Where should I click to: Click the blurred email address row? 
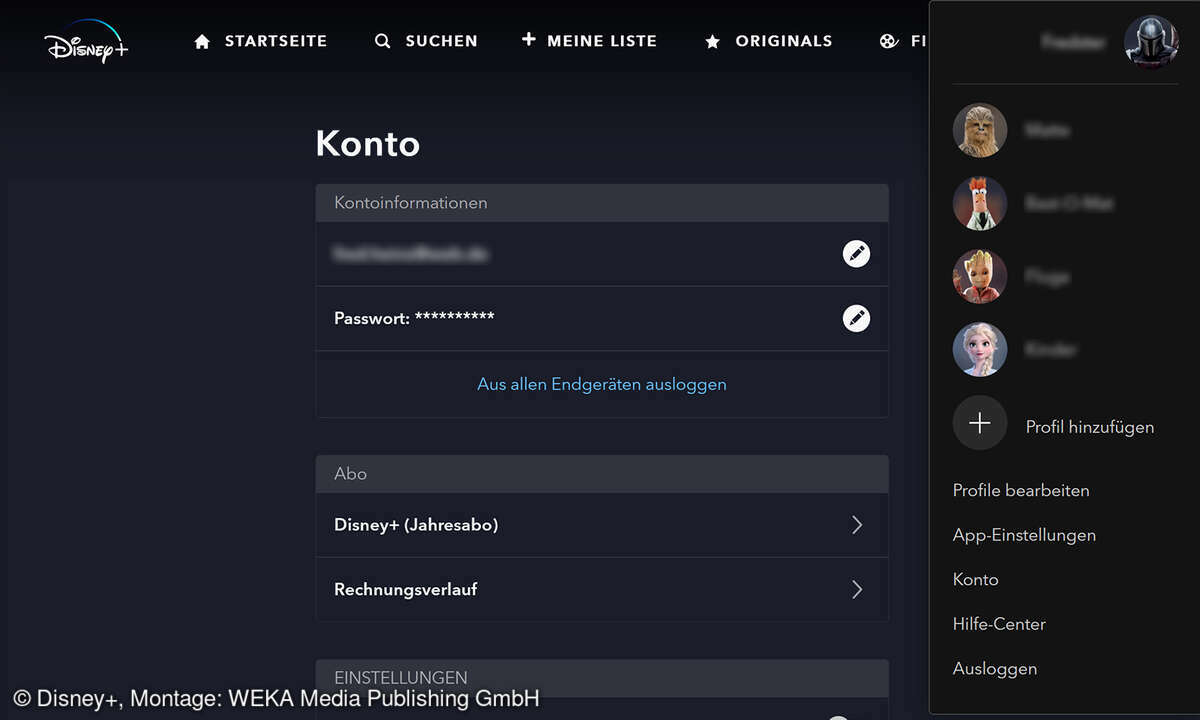pos(602,254)
